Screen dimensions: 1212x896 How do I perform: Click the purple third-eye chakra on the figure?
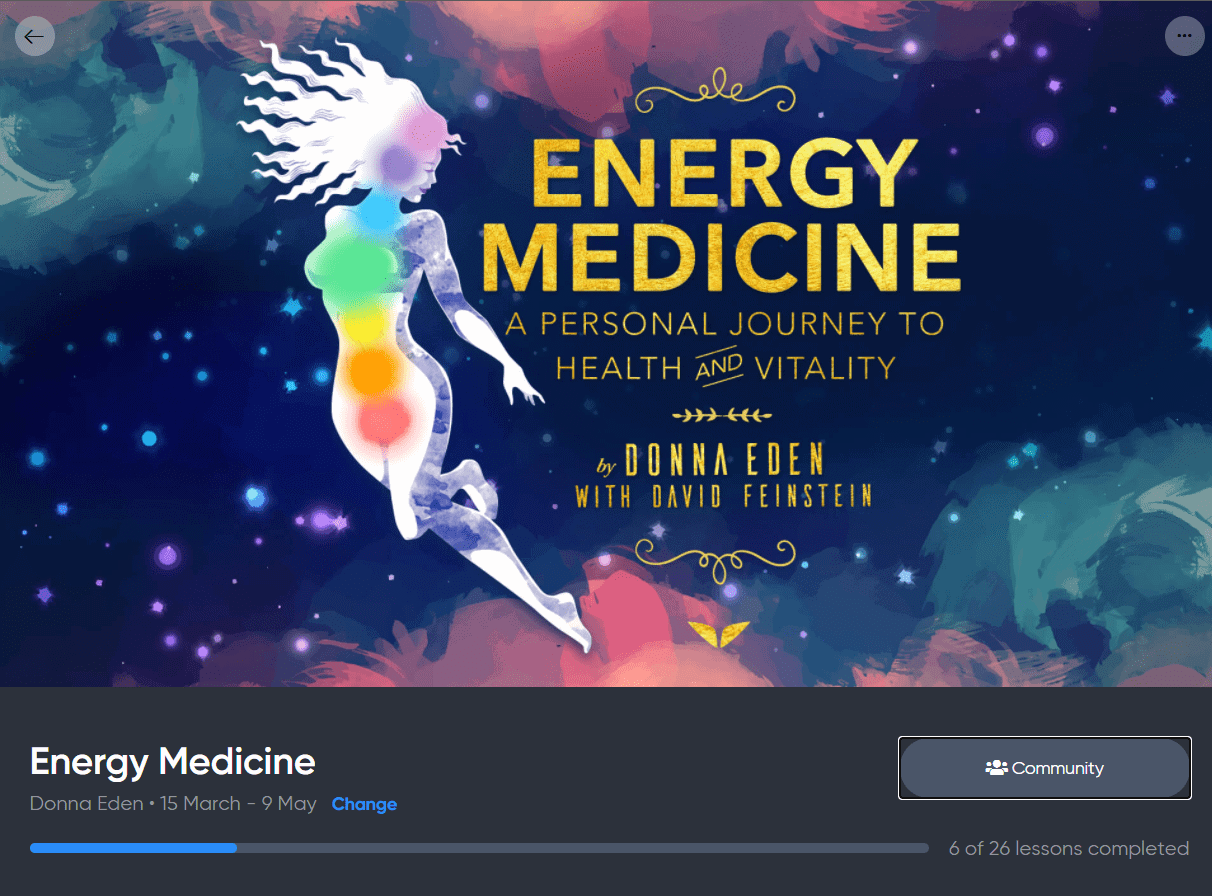tap(398, 162)
